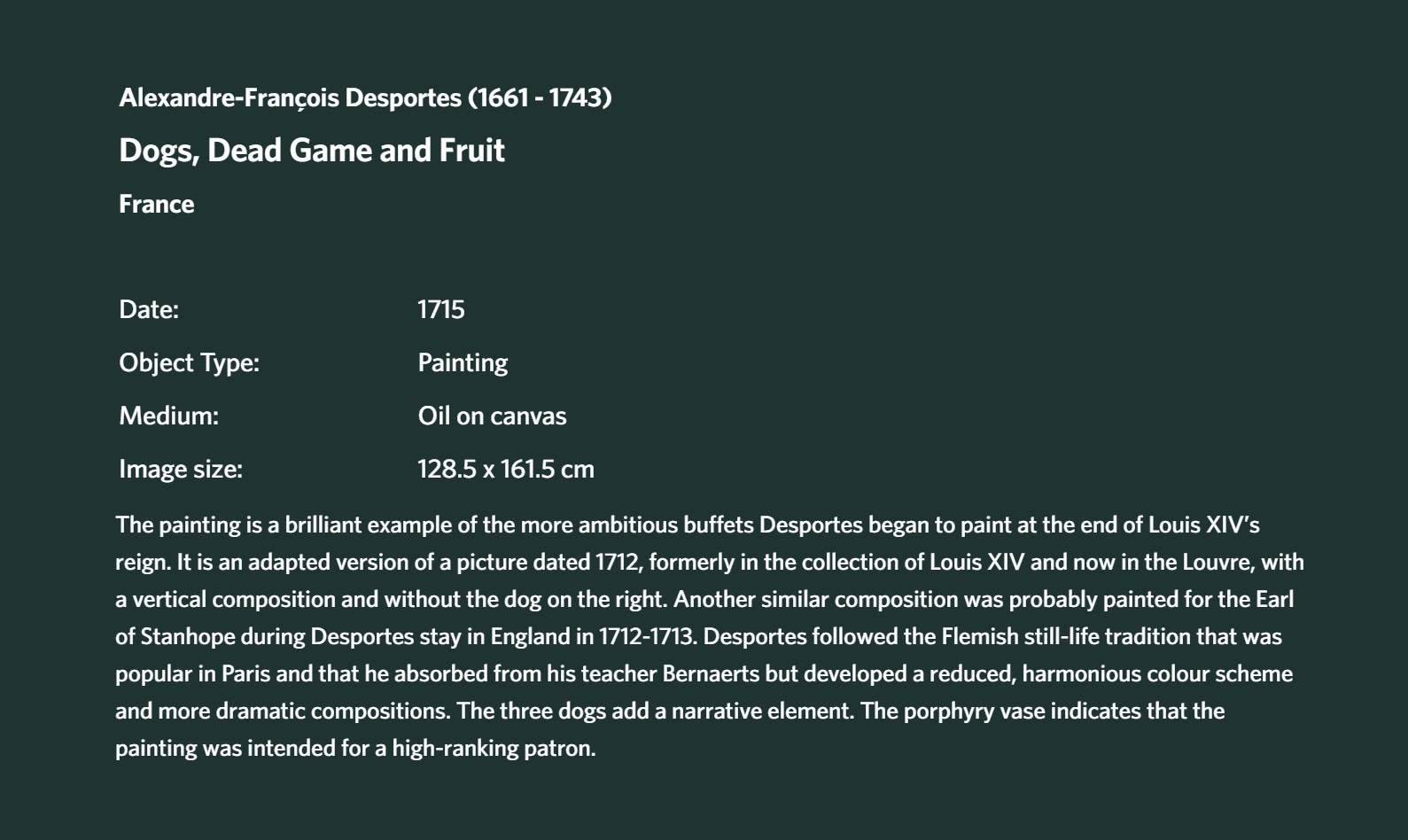1408x840 pixels.
Task: Click the Painting object type value
Action: coord(463,362)
